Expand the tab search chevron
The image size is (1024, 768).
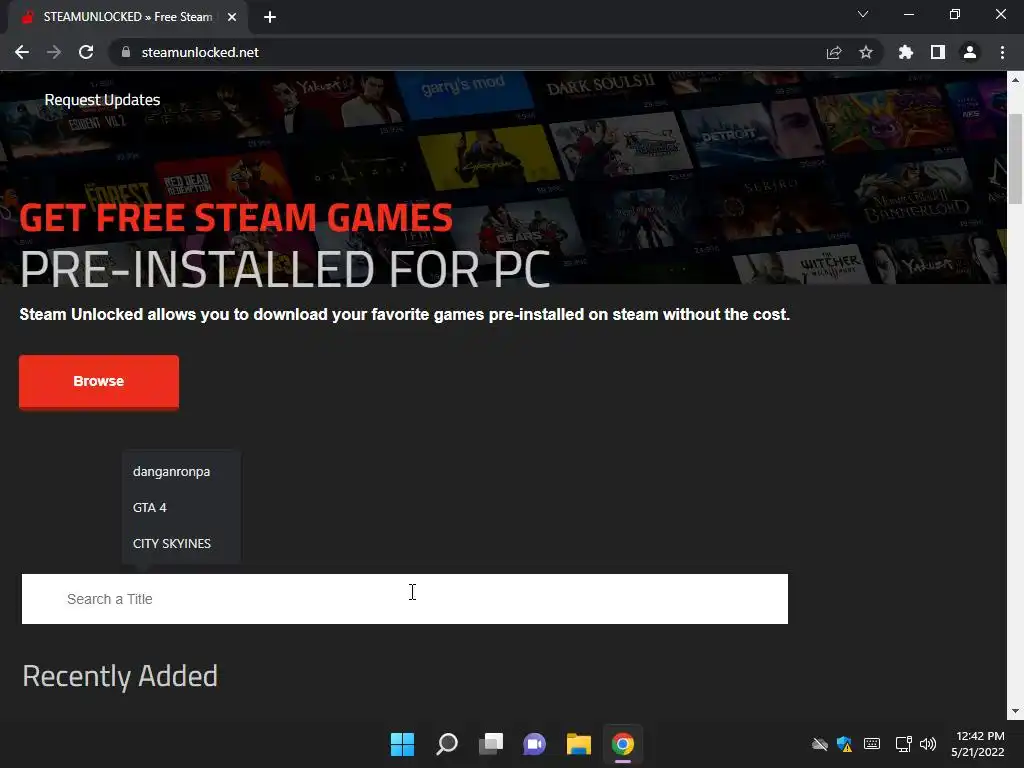[863, 14]
